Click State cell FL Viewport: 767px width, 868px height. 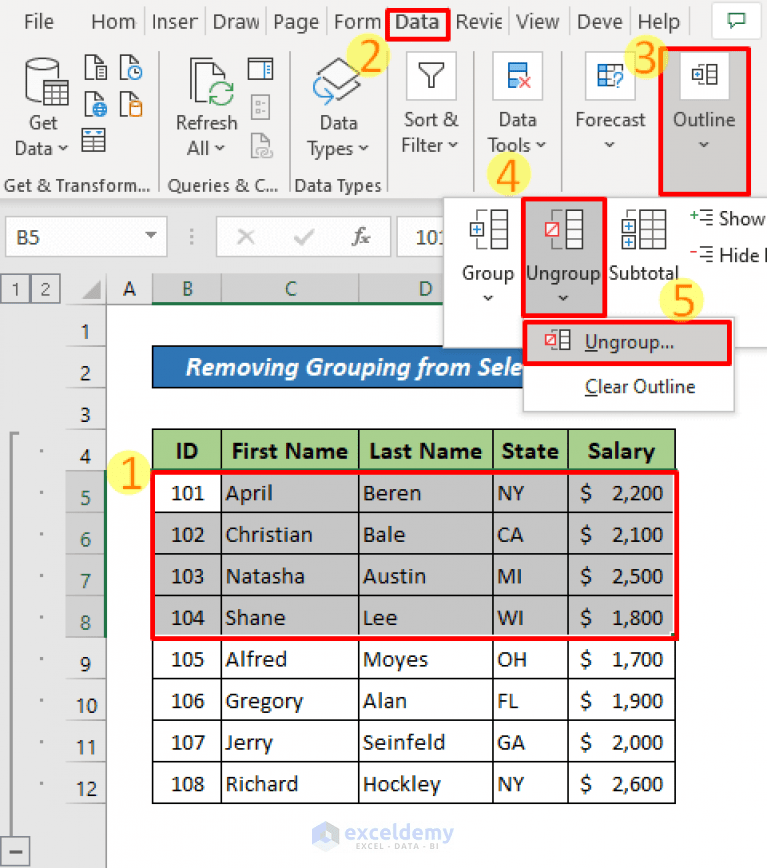point(530,700)
